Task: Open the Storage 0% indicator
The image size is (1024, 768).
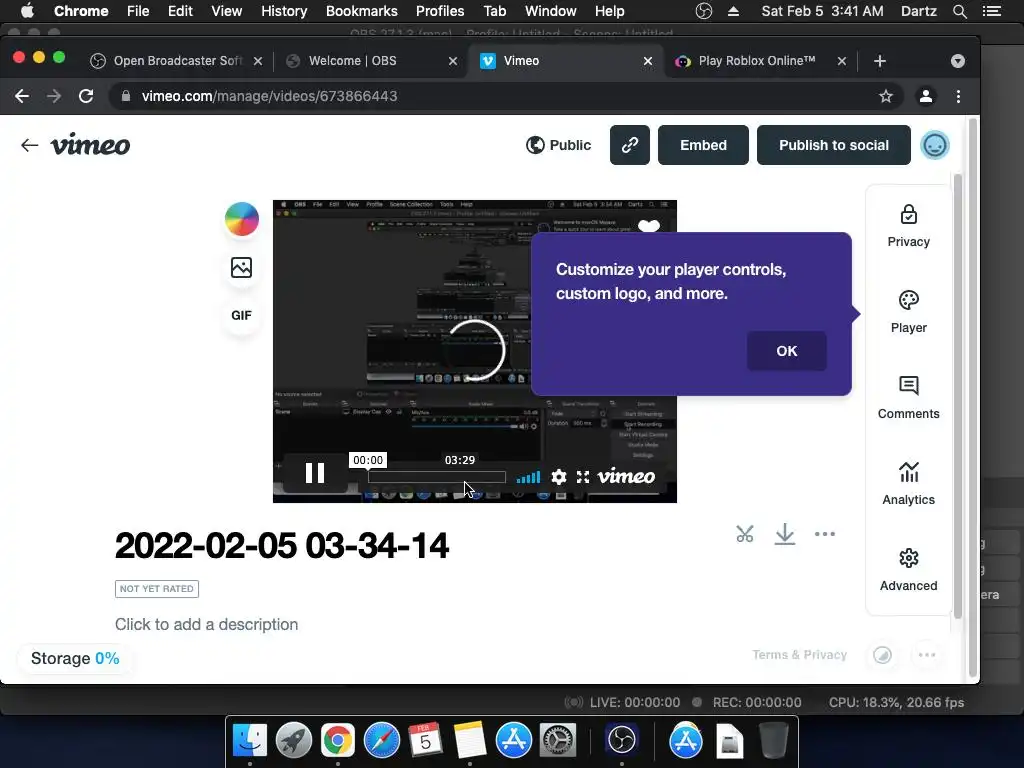Action: pos(75,658)
